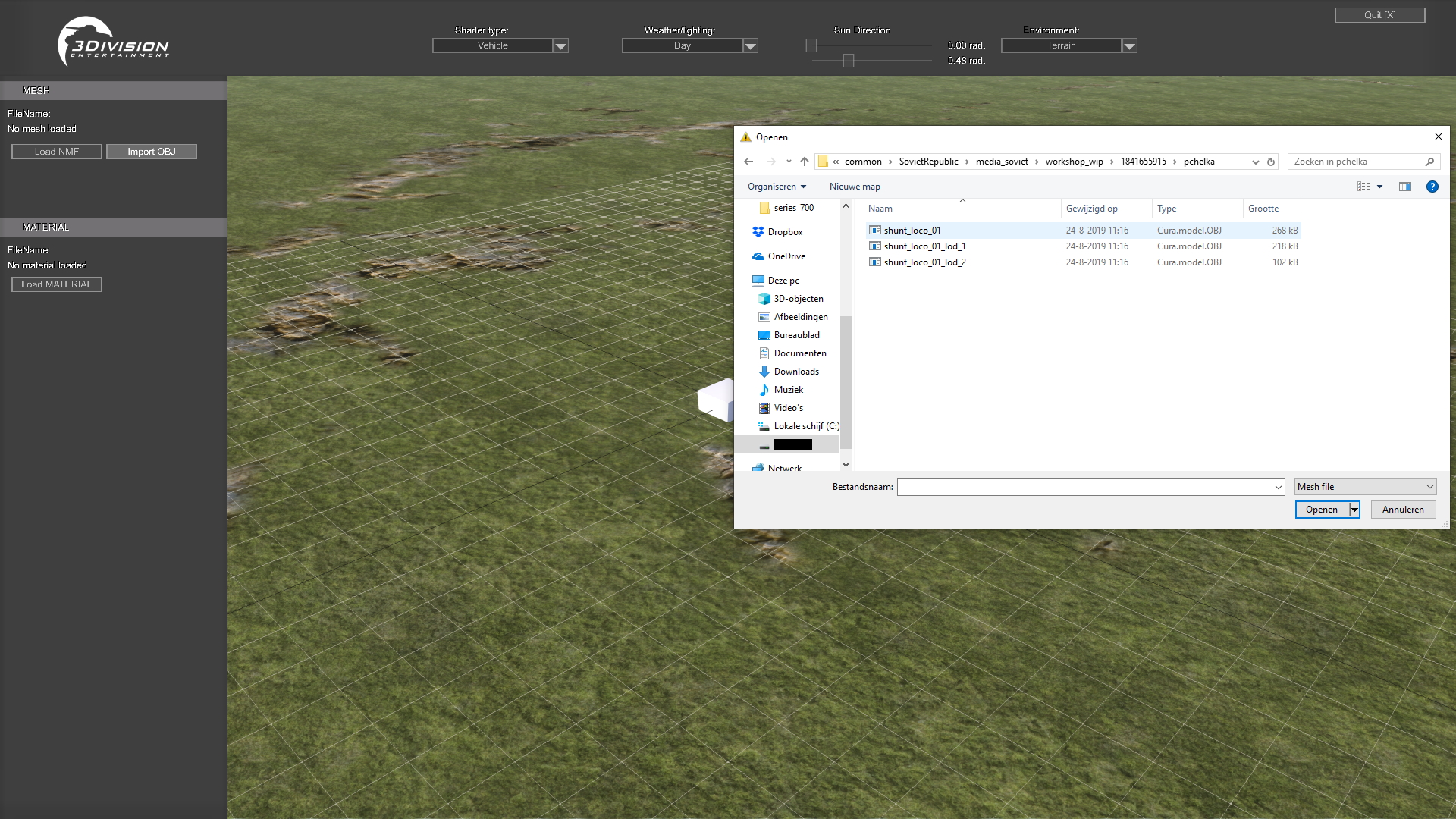Expand the Shader type dropdown
This screenshot has height=819, width=1456.
561,46
